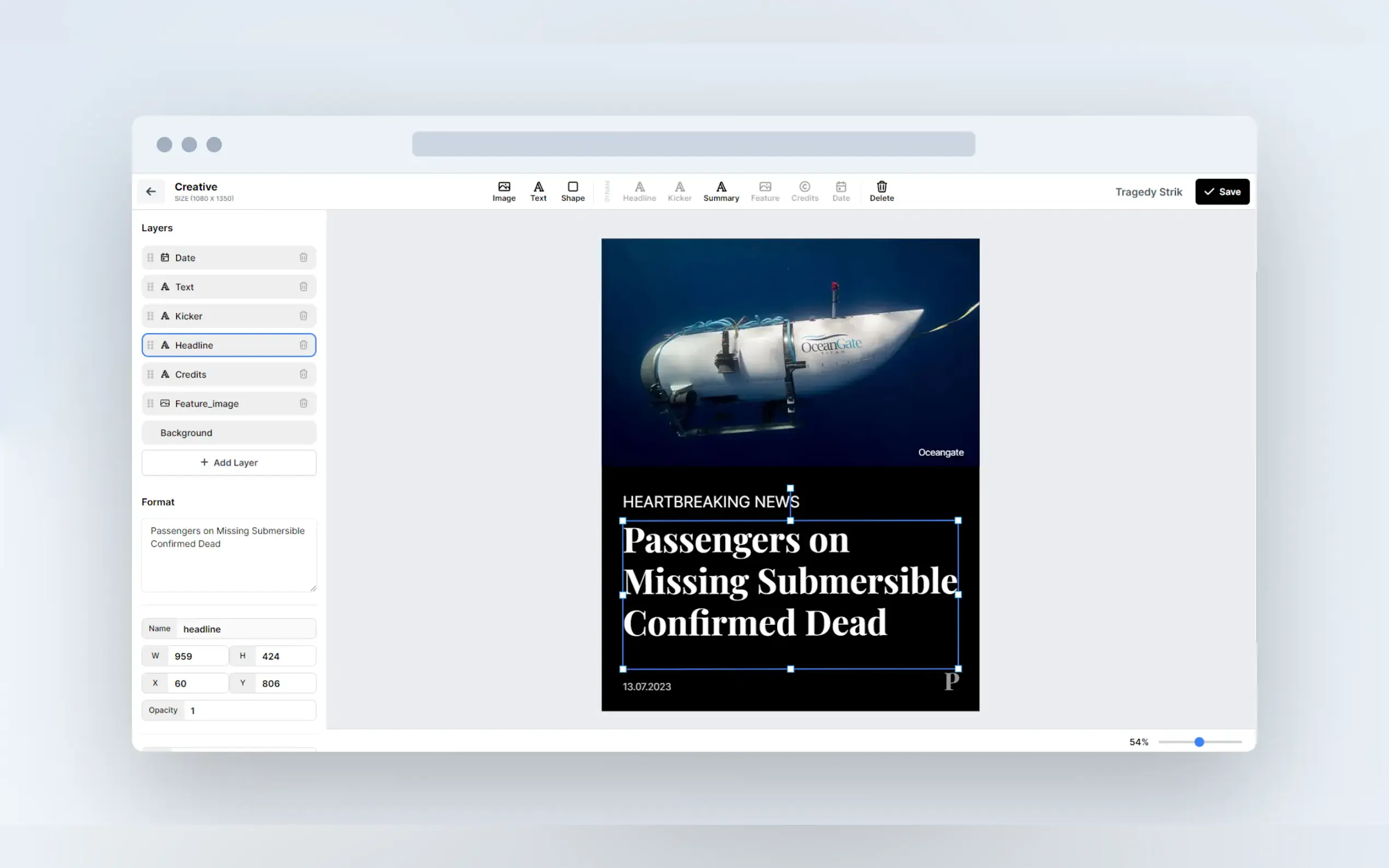Select the Background layer

tap(229, 433)
